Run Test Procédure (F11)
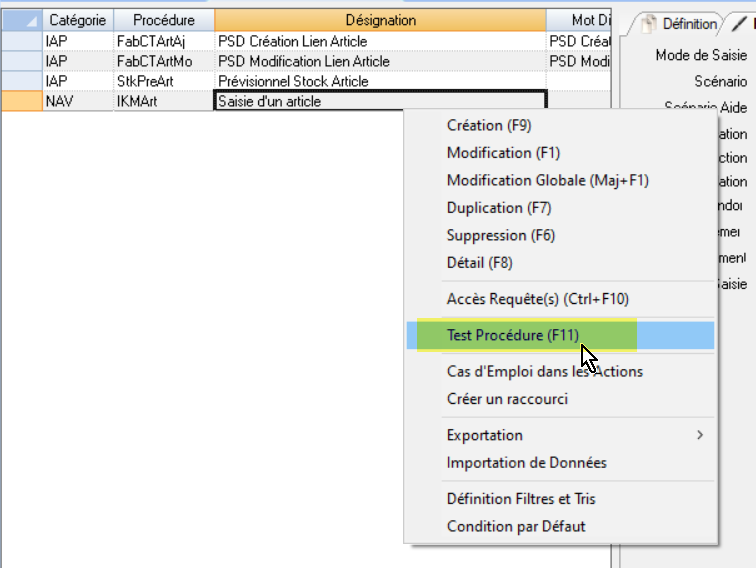Image resolution: width=756 pixels, height=568 pixels. (512, 335)
